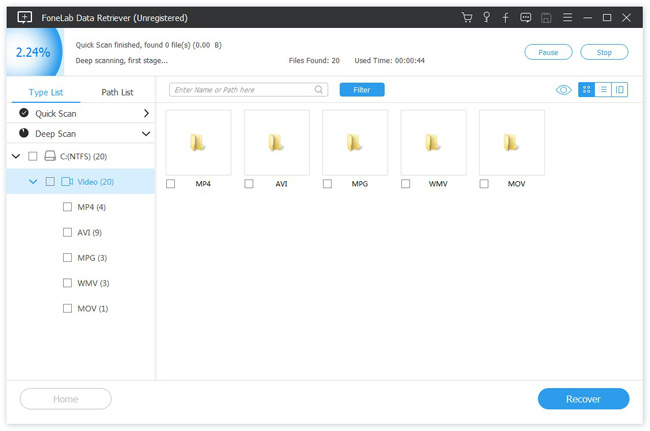The height and width of the screenshot is (431, 650).
Task: Switch to detail content view
Action: tap(619, 90)
